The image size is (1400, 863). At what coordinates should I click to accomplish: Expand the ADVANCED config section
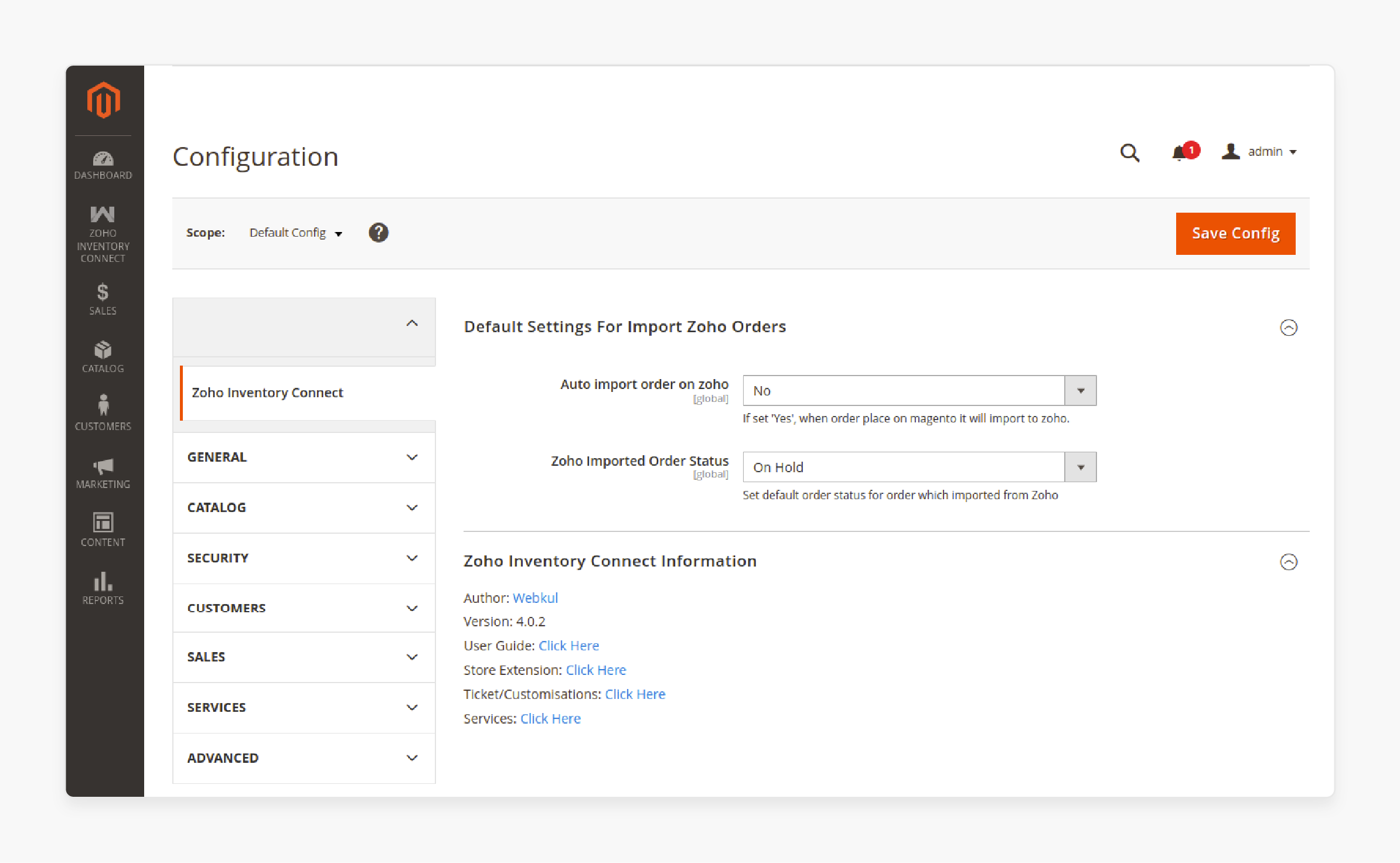304,758
